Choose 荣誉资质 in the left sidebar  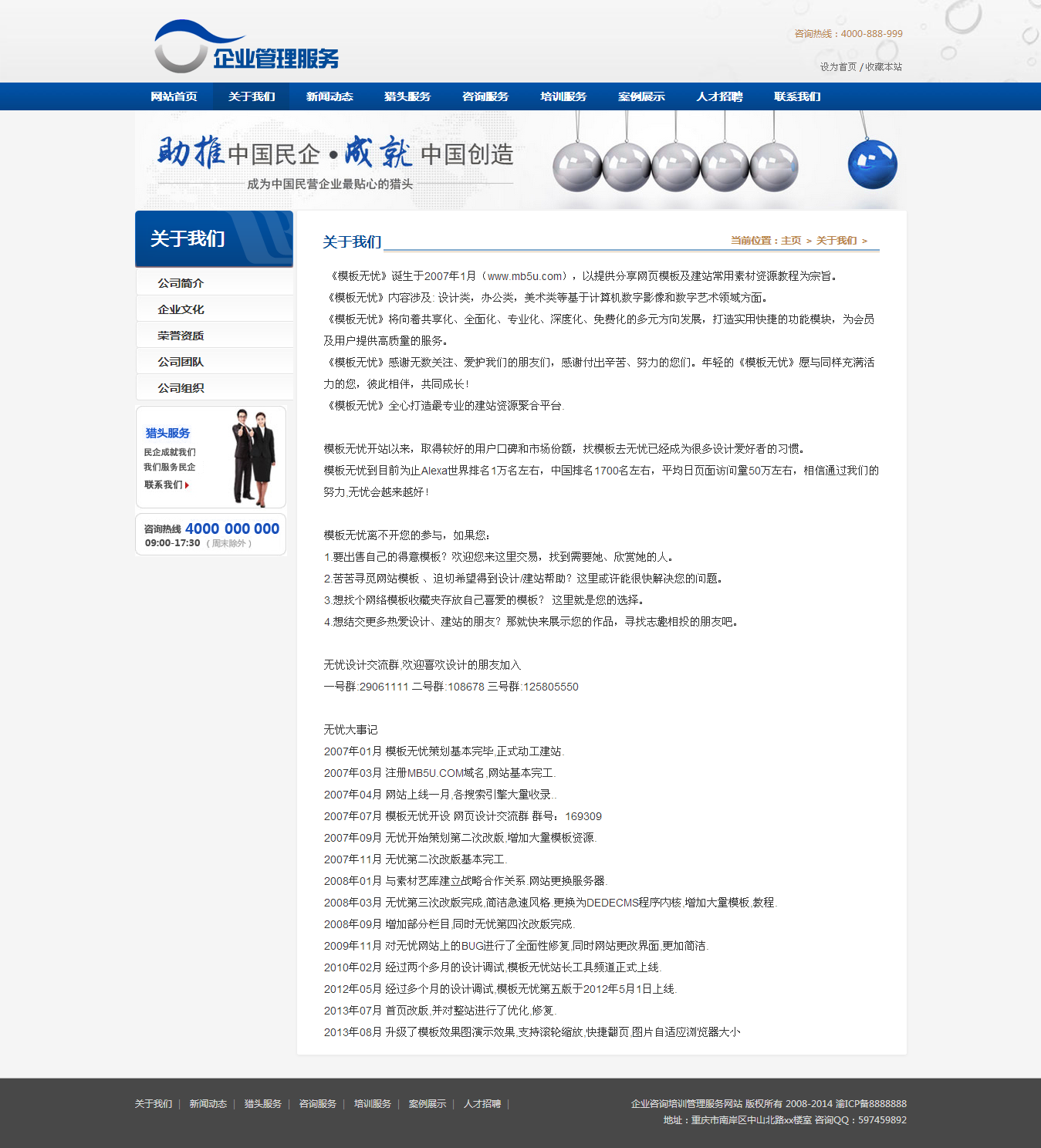click(x=181, y=336)
